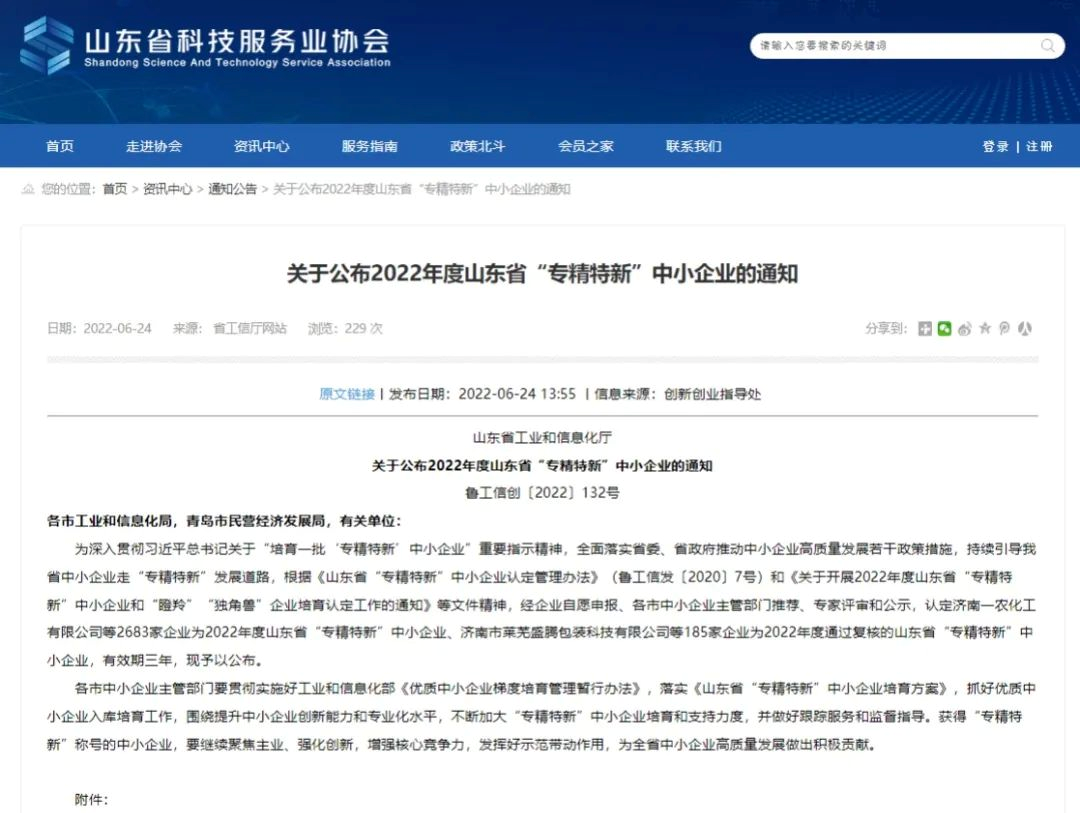
Task: Select the 服务指南 navigation item
Action: click(370, 146)
